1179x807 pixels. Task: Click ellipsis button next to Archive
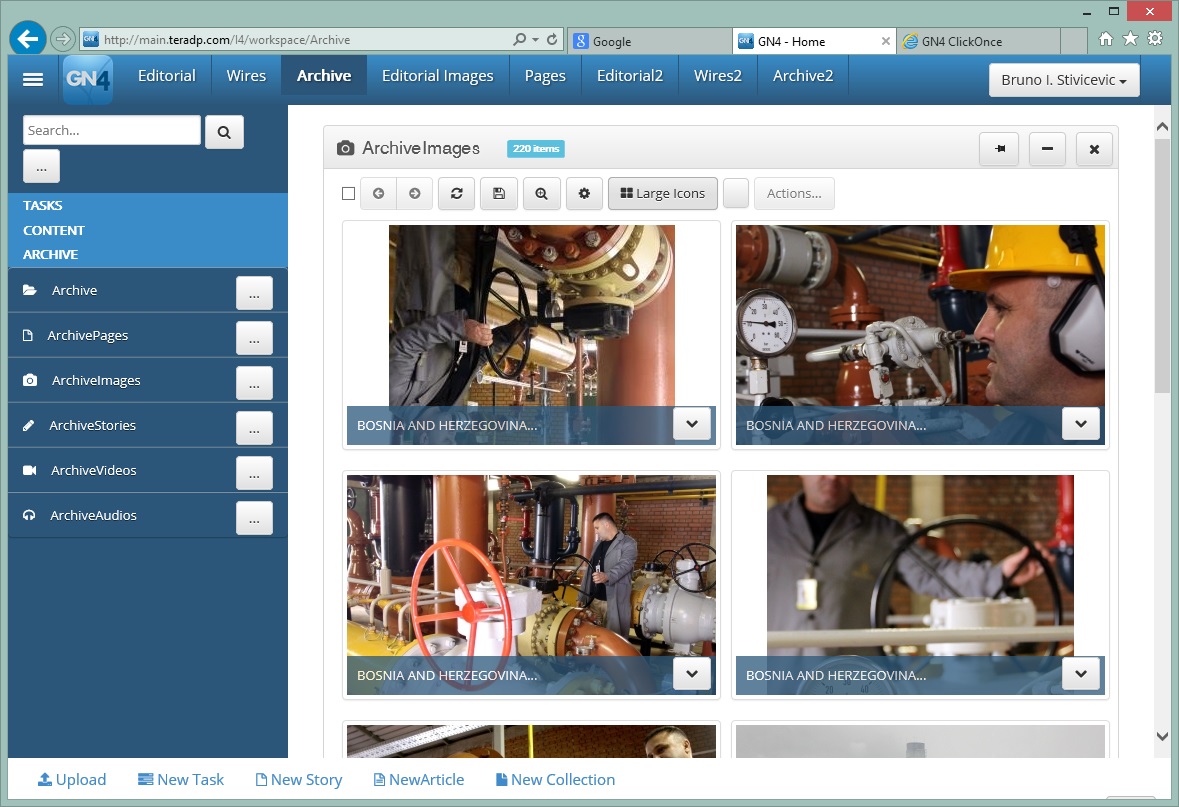(254, 293)
